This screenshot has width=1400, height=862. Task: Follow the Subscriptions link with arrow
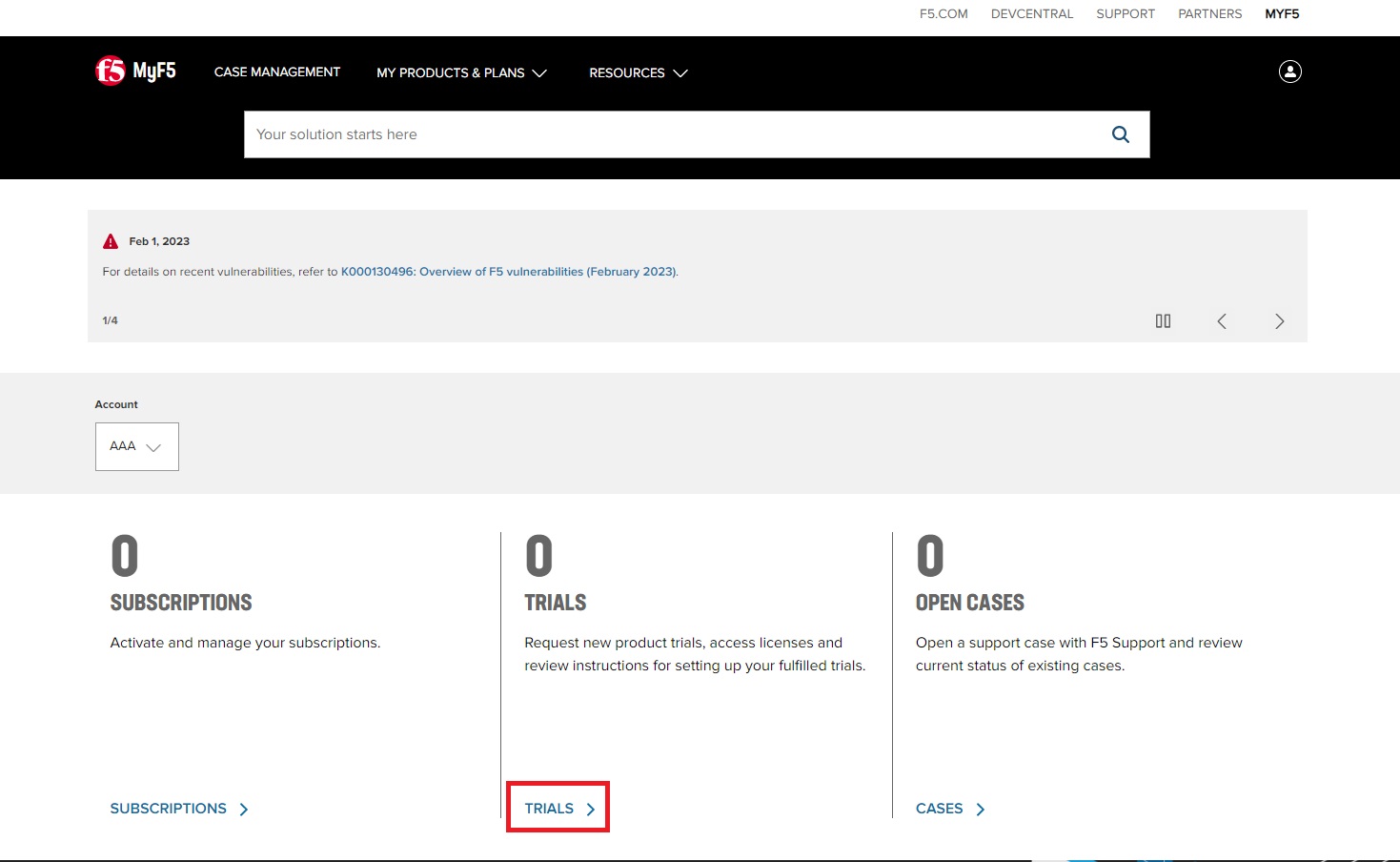pos(178,809)
